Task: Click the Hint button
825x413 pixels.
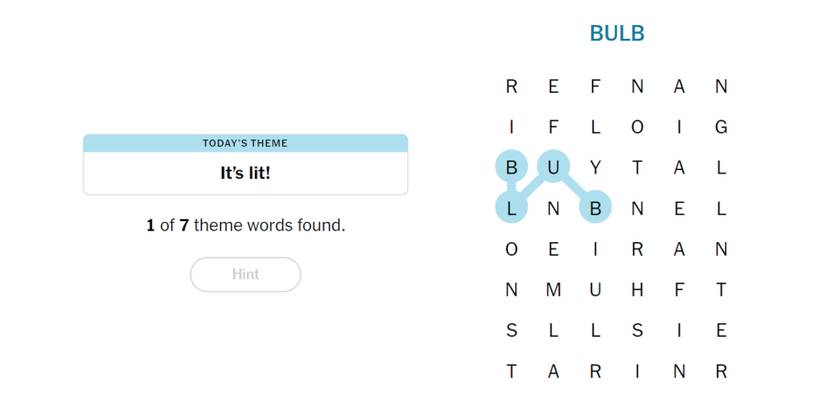Action: [x=245, y=275]
